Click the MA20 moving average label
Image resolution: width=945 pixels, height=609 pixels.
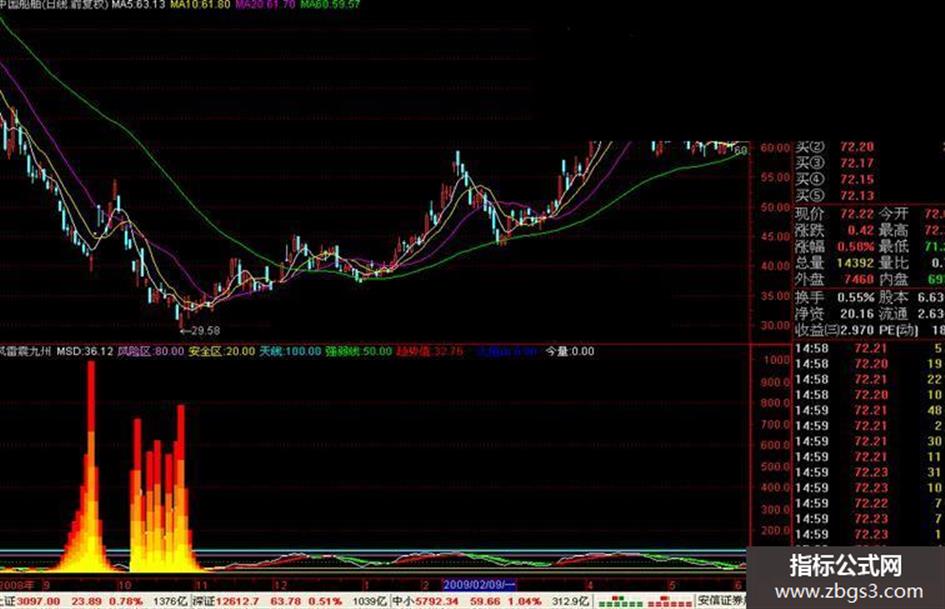(x=266, y=4)
